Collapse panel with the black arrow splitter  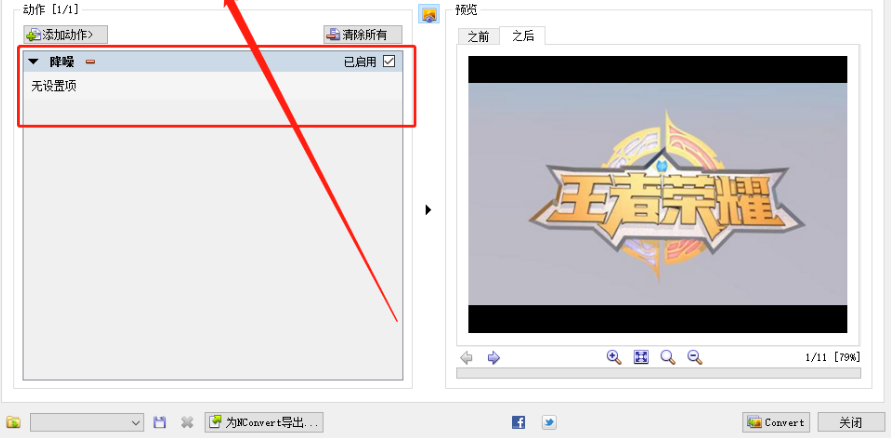click(x=428, y=210)
